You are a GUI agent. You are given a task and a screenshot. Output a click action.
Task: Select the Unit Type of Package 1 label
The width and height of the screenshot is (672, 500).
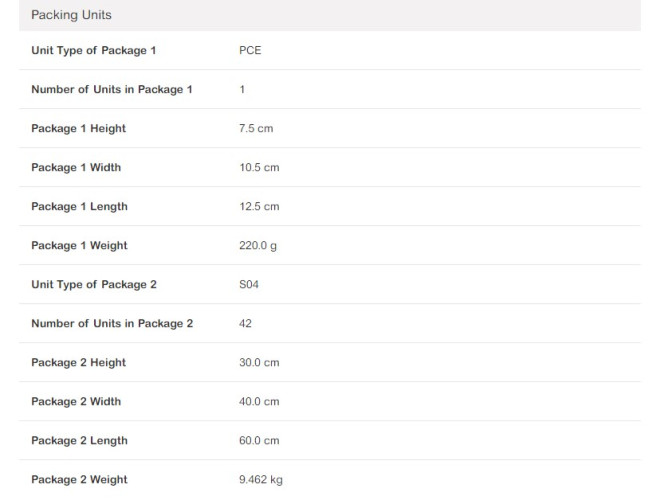94,50
